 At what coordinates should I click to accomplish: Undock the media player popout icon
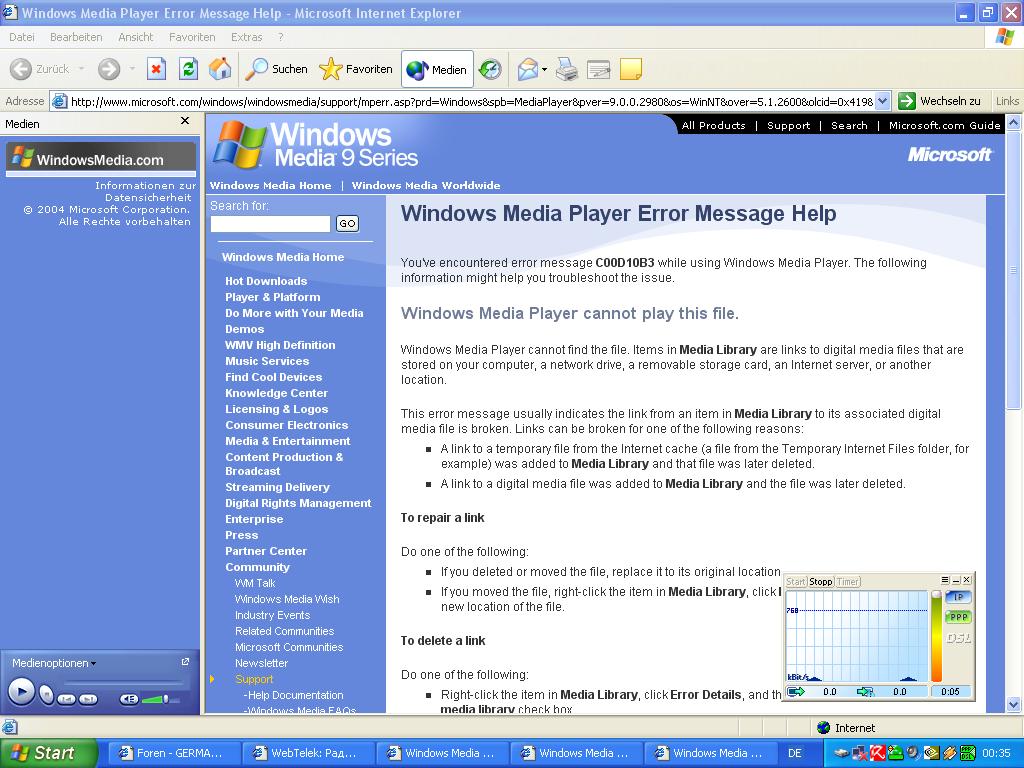point(185,662)
